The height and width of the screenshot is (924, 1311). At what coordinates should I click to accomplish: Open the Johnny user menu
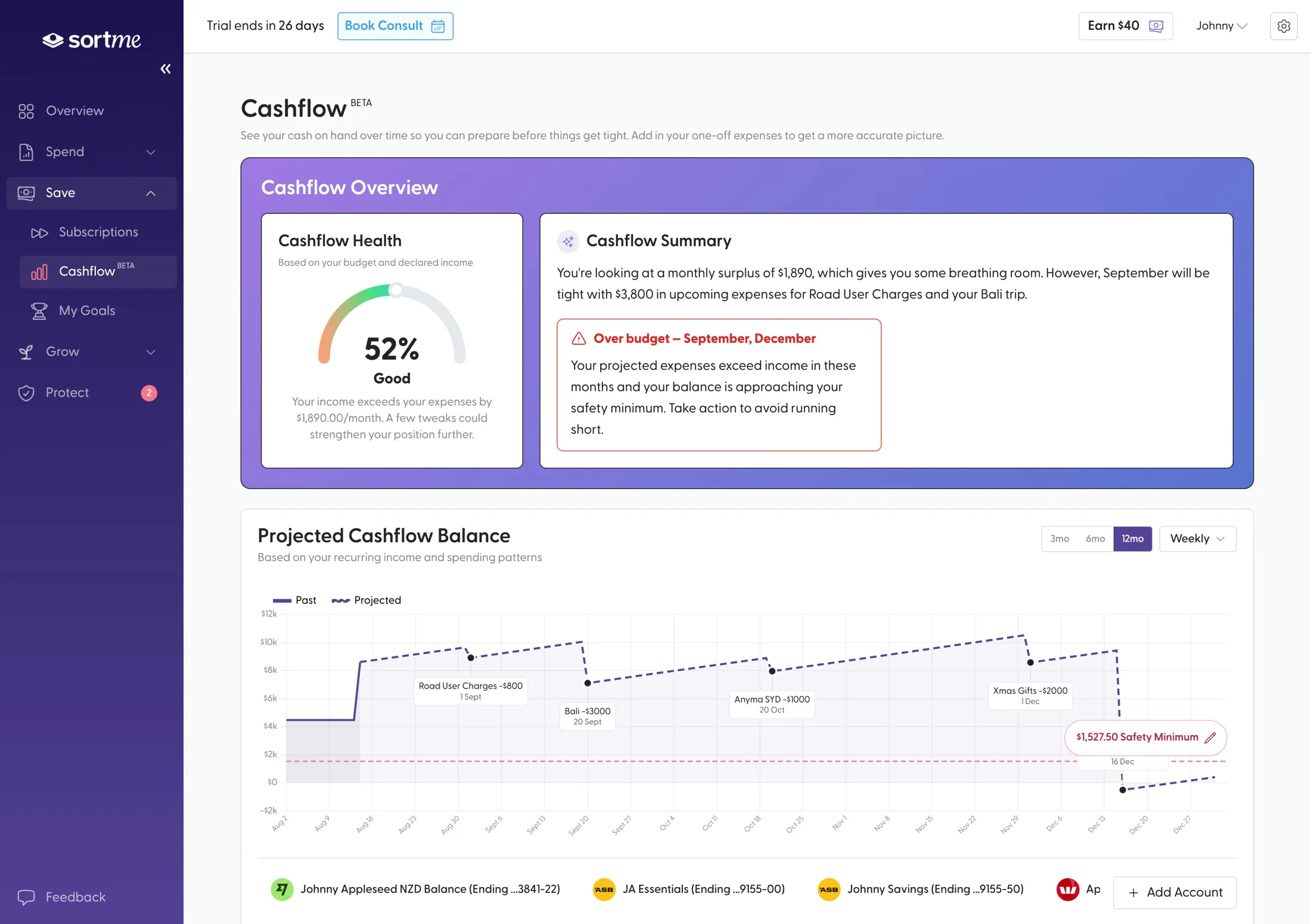(x=1221, y=26)
